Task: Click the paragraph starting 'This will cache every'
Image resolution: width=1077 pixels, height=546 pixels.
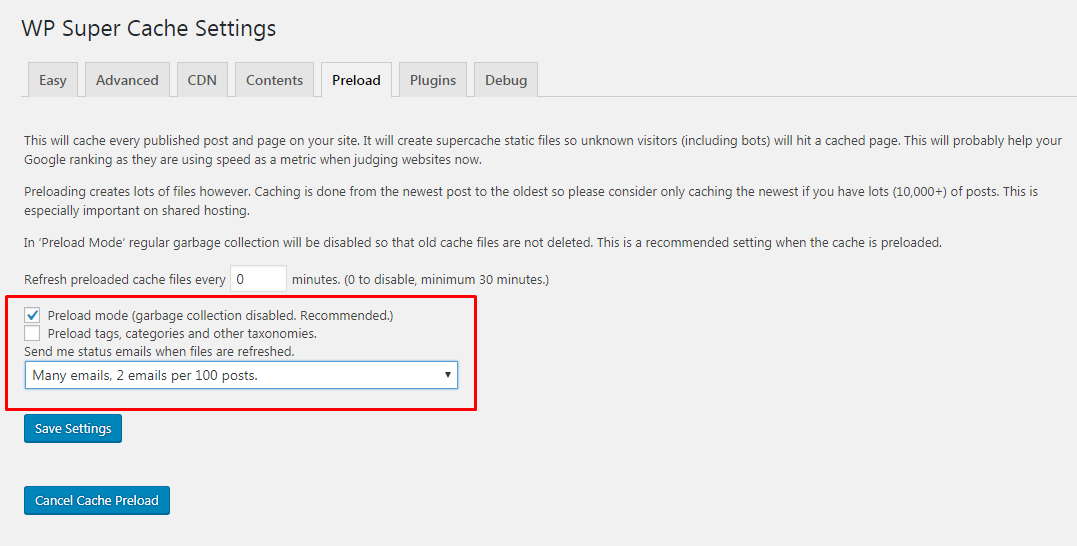Action: (543, 150)
